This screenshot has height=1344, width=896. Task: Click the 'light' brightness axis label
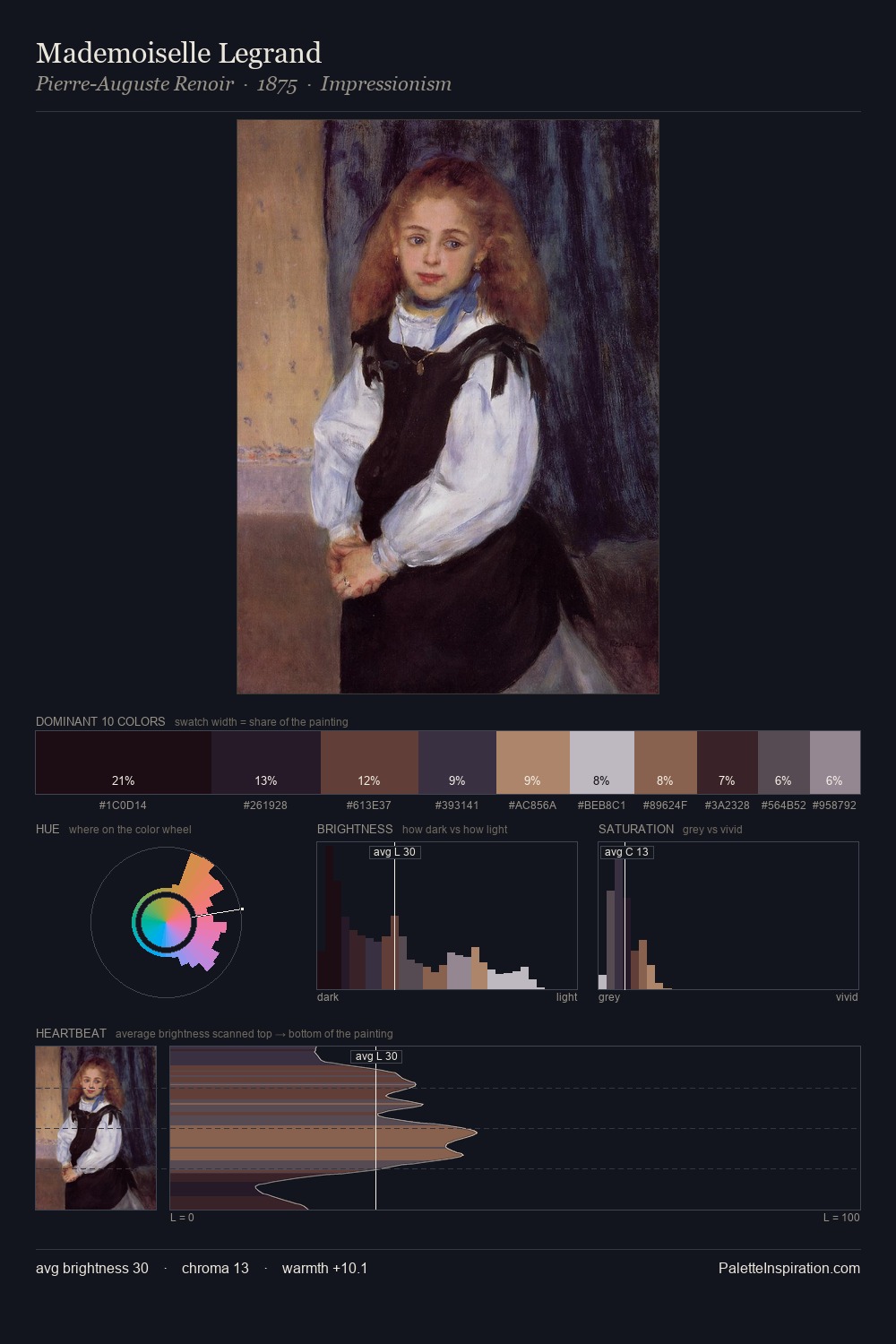[566, 997]
